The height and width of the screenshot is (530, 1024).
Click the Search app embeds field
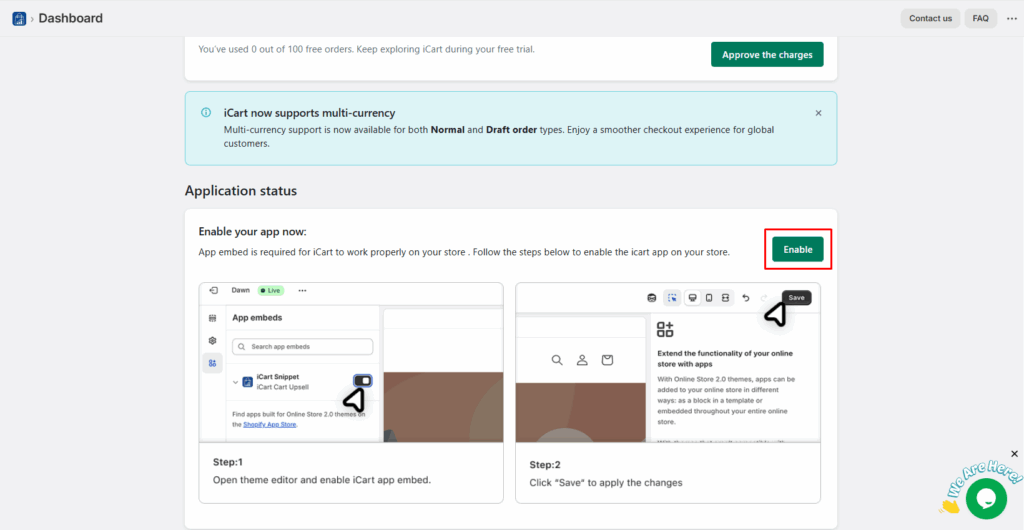(x=302, y=347)
